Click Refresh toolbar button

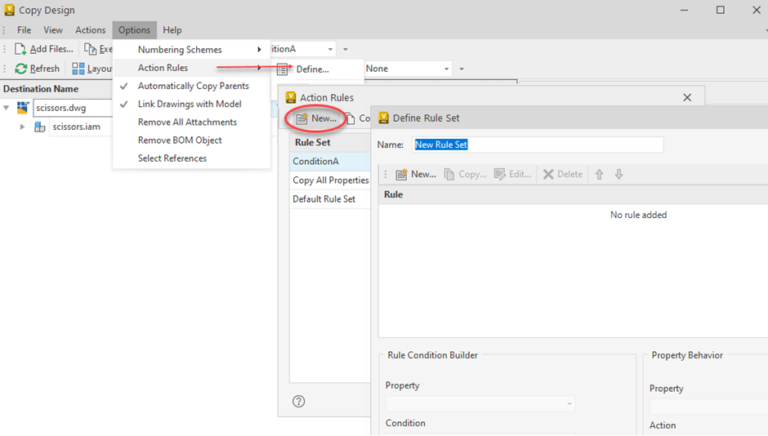click(x=37, y=69)
